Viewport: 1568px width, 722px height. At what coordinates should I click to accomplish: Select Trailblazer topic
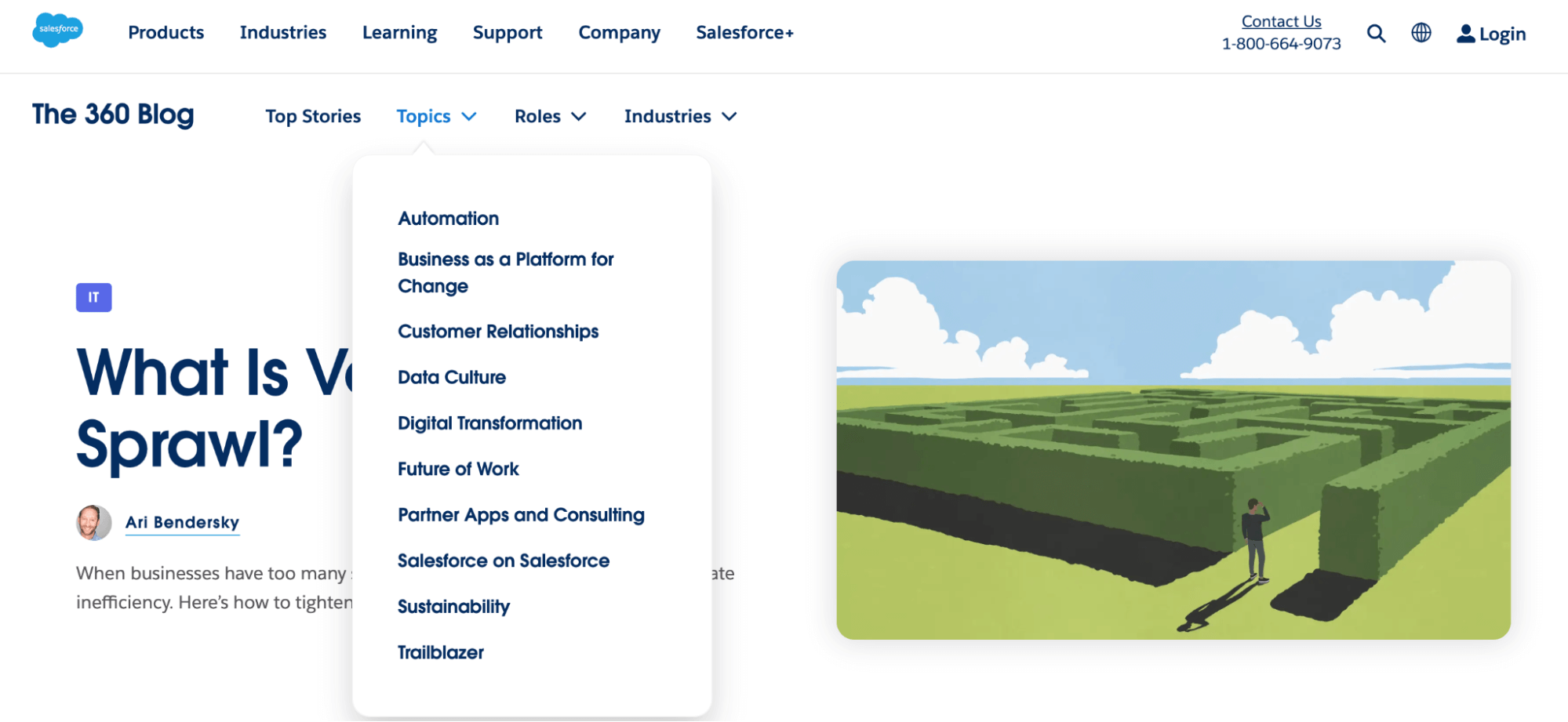tap(441, 652)
